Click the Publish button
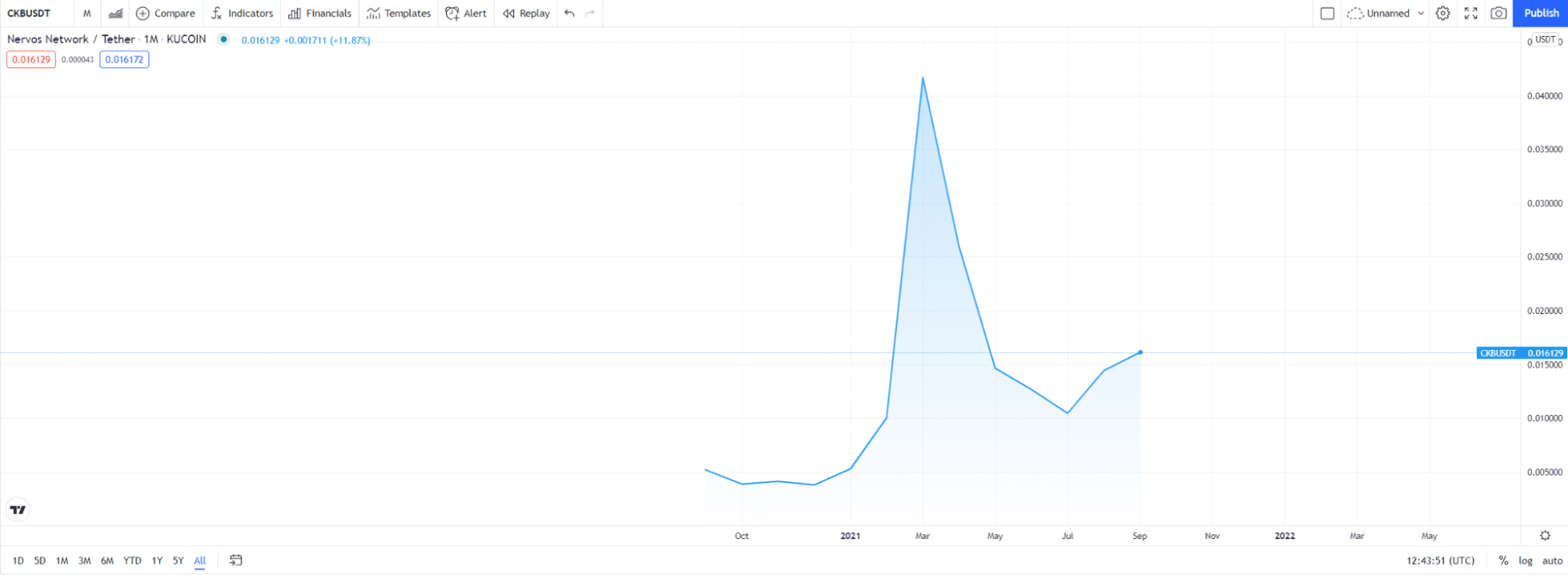This screenshot has height=575, width=1568. click(1541, 13)
